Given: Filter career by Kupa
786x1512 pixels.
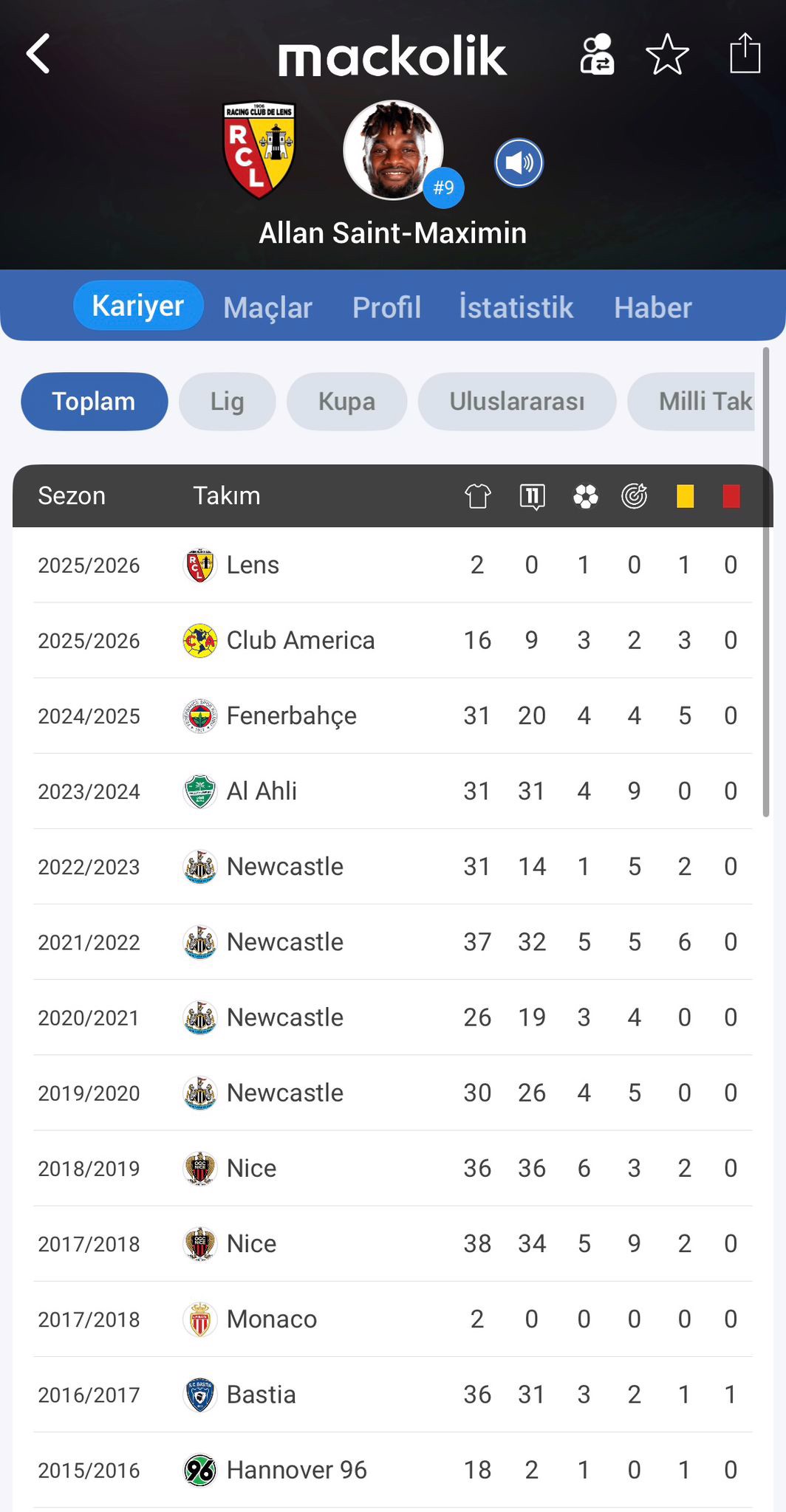Looking at the screenshot, I should point(346,402).
